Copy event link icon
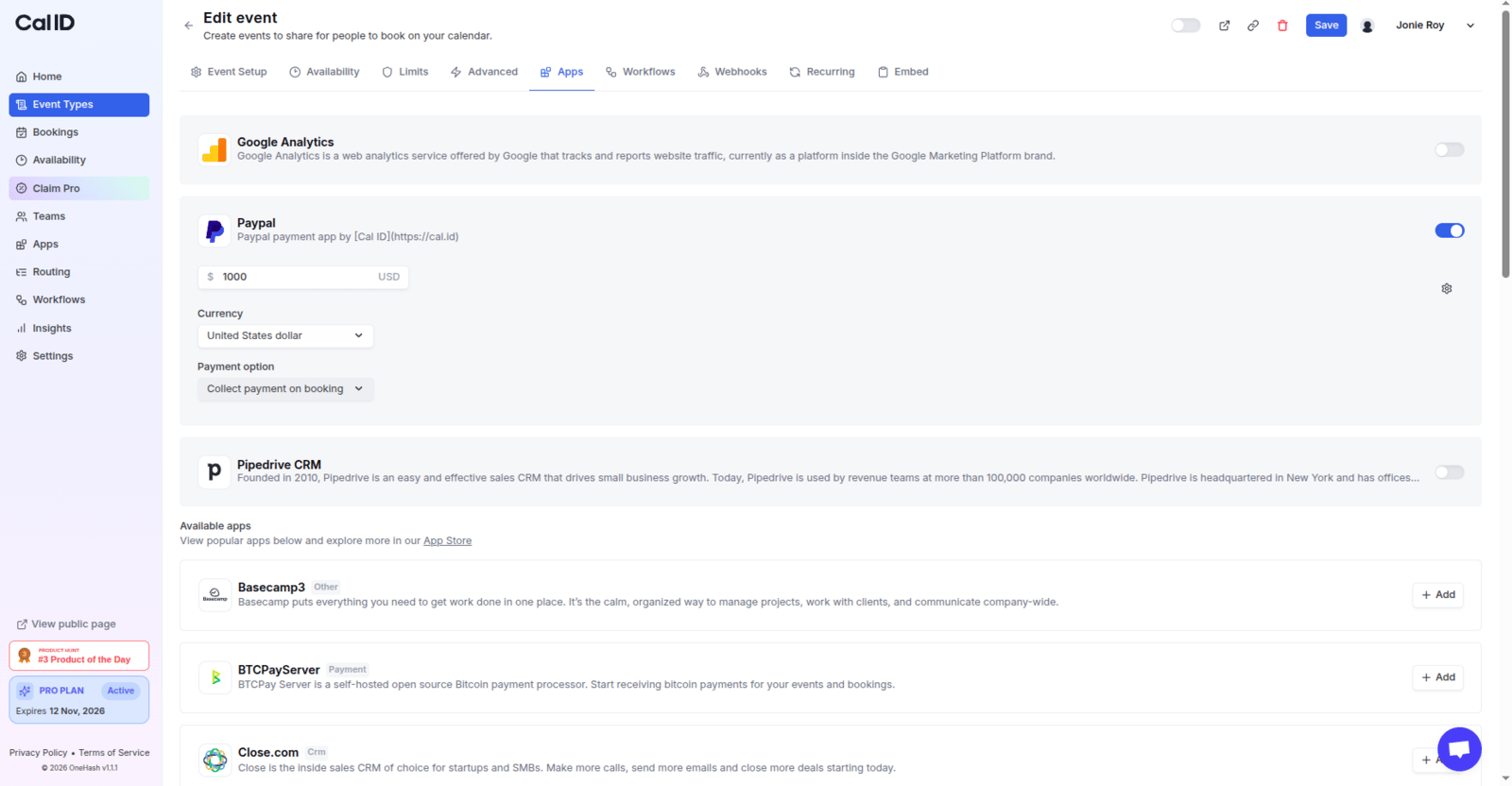1512x786 pixels. pos(1253,26)
